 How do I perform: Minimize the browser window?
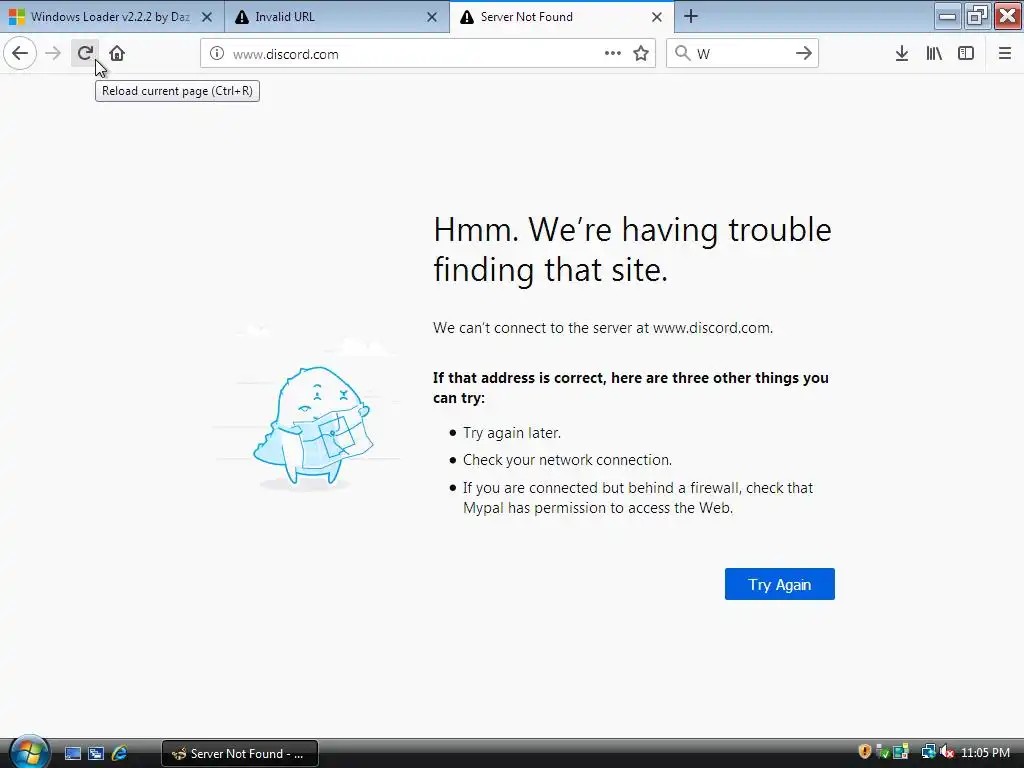click(947, 15)
